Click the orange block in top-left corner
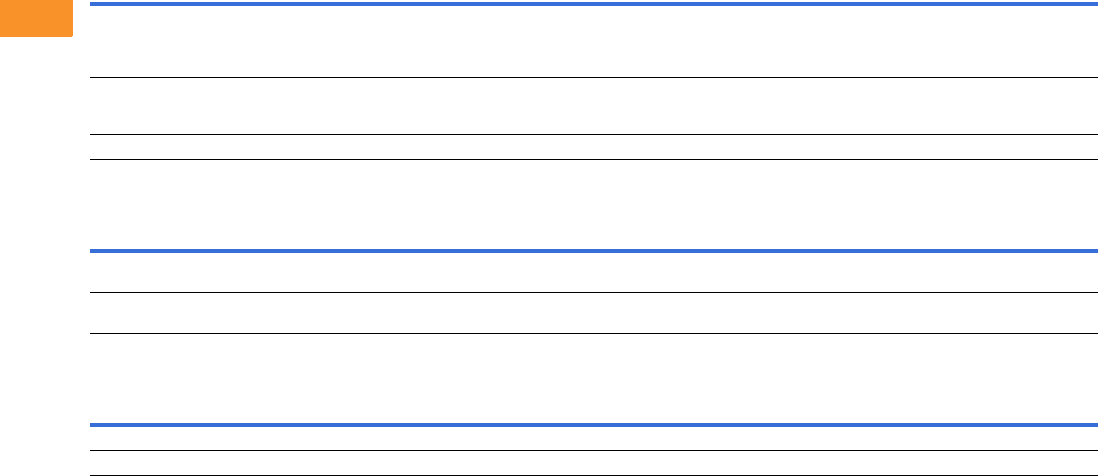This screenshot has width=1098, height=476. pyautogui.click(x=36, y=18)
